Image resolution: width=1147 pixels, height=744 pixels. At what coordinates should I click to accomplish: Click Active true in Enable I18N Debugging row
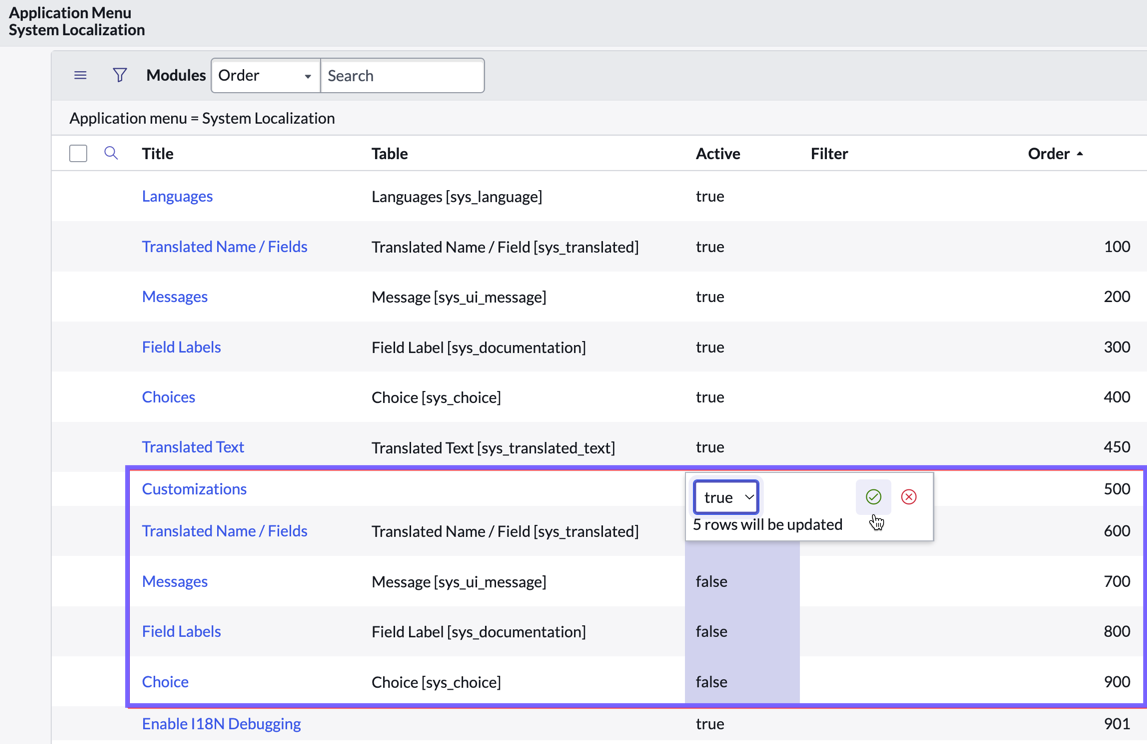tap(710, 724)
